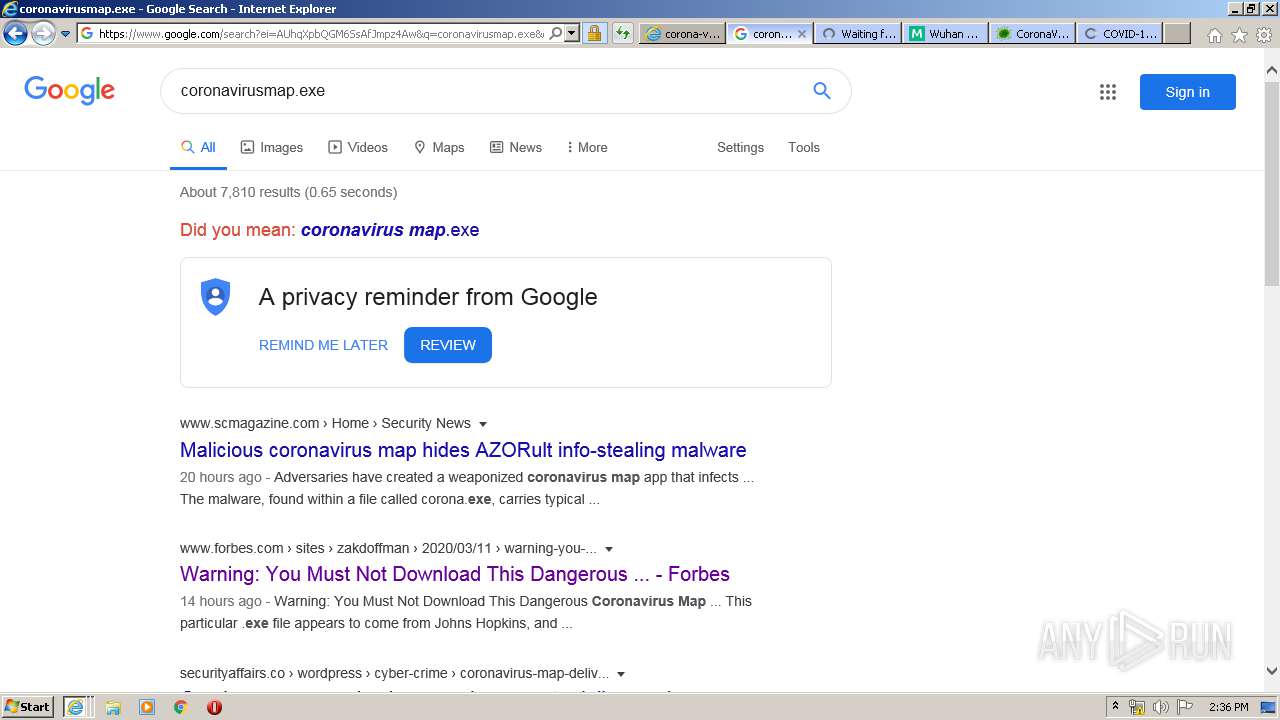Image resolution: width=1280 pixels, height=720 pixels.
Task: Open IE Favorites star icon
Action: tap(1239, 35)
